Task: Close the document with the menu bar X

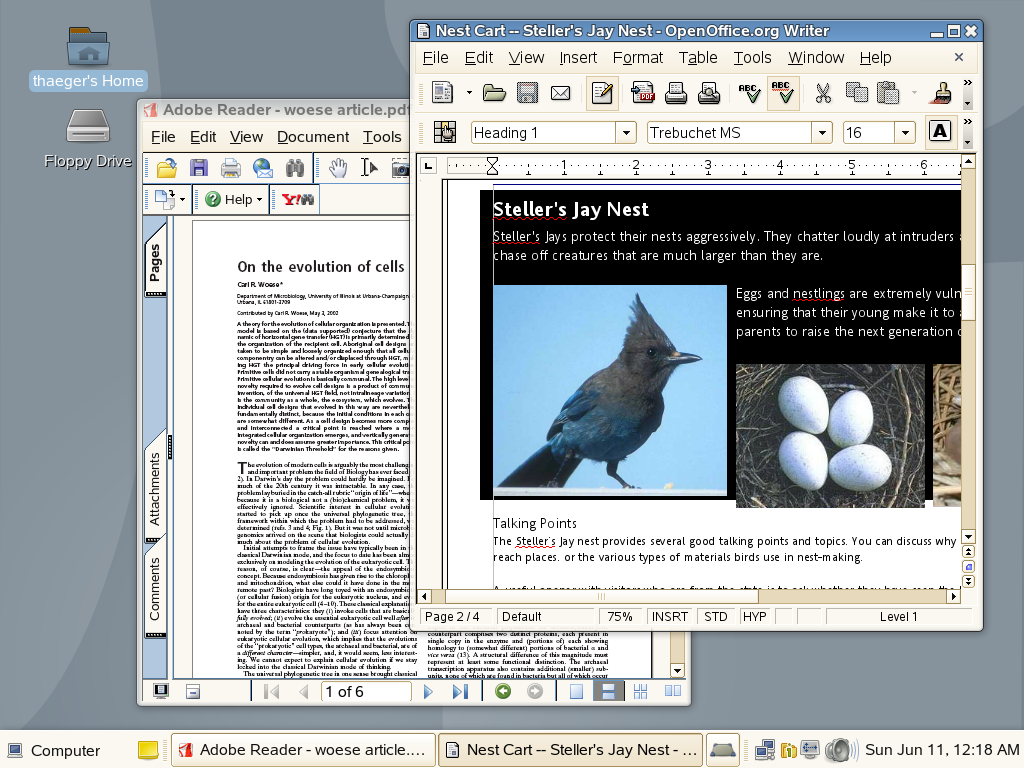Action: 959,57
